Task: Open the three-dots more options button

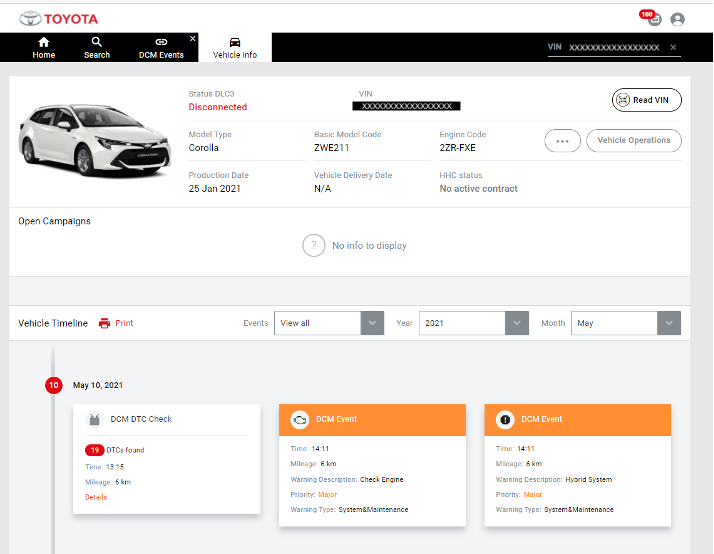Action: (562, 141)
